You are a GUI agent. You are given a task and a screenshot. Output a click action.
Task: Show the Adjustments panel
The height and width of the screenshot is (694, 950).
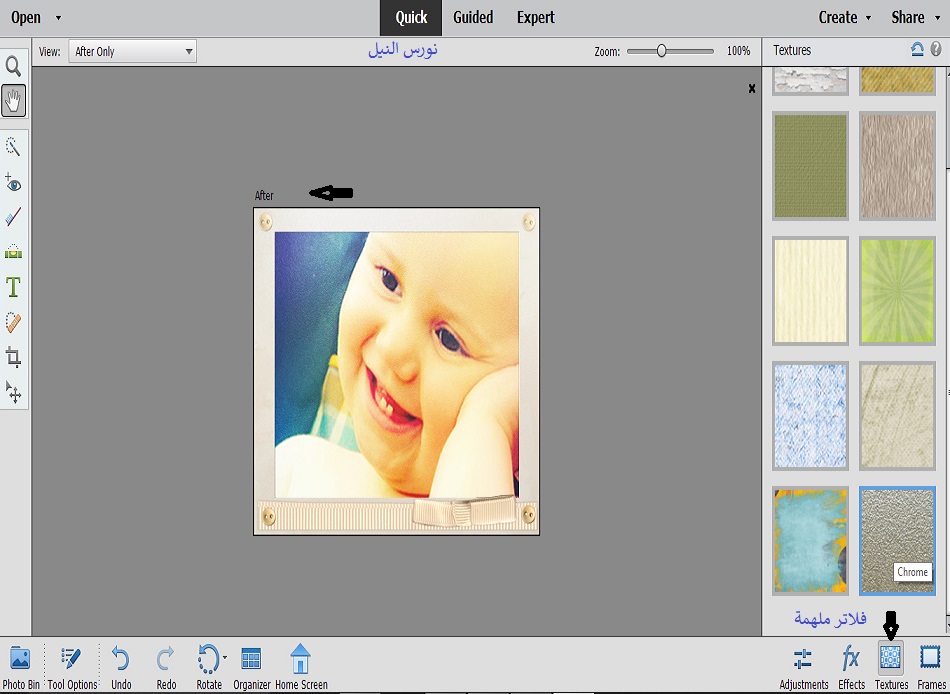pos(803,666)
